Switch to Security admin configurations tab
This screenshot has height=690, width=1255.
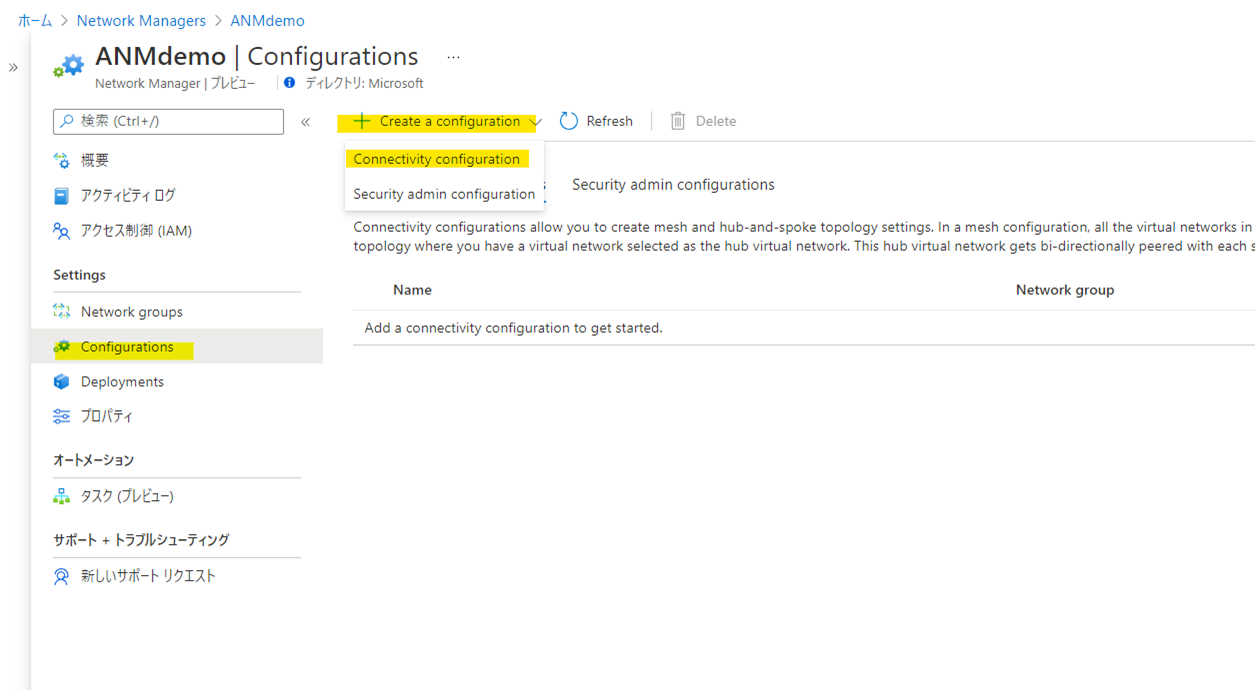point(673,185)
